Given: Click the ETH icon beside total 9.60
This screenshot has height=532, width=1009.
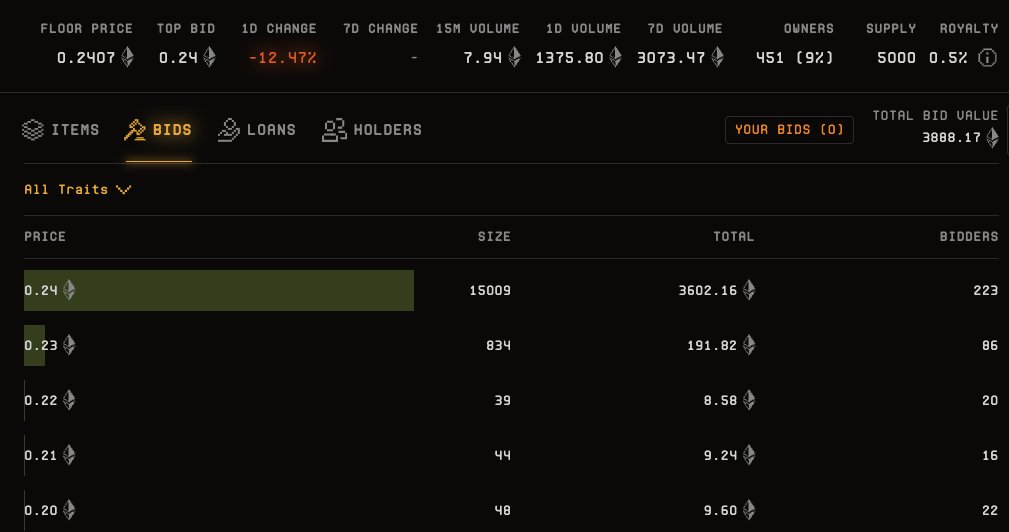Looking at the screenshot, I should (x=748, y=510).
